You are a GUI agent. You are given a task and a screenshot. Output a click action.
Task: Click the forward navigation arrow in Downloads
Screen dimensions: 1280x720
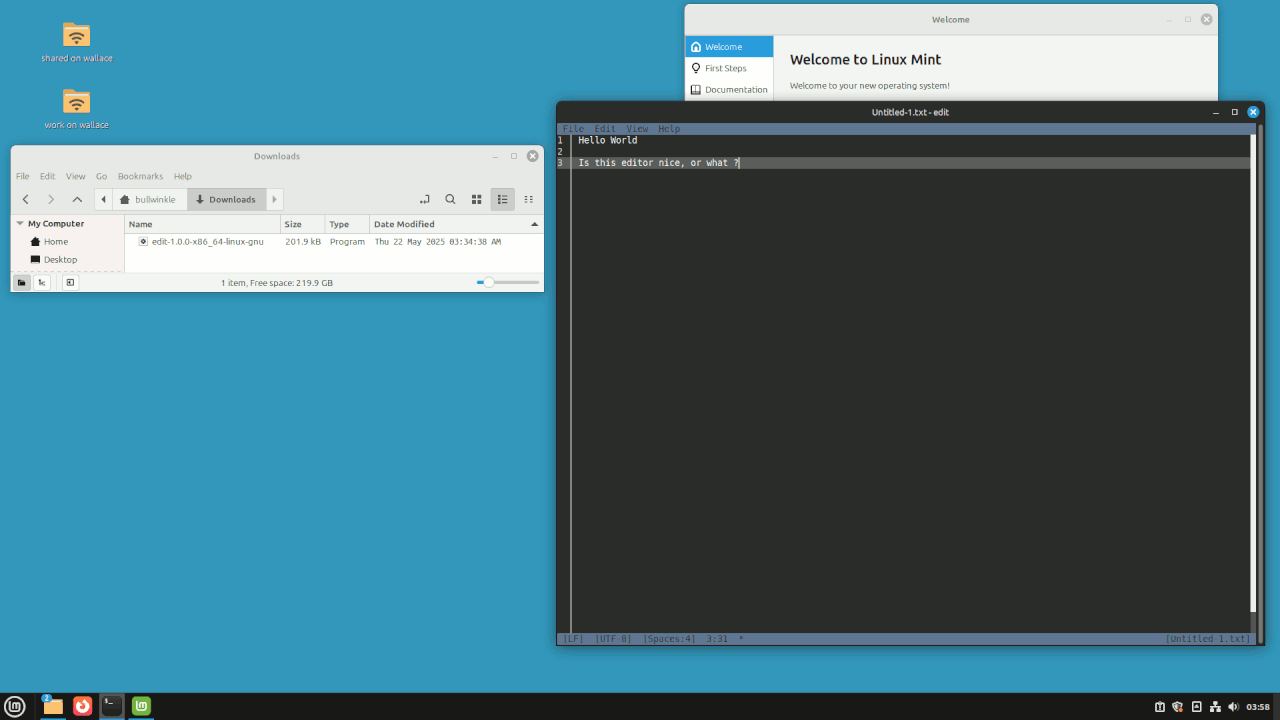coord(51,199)
